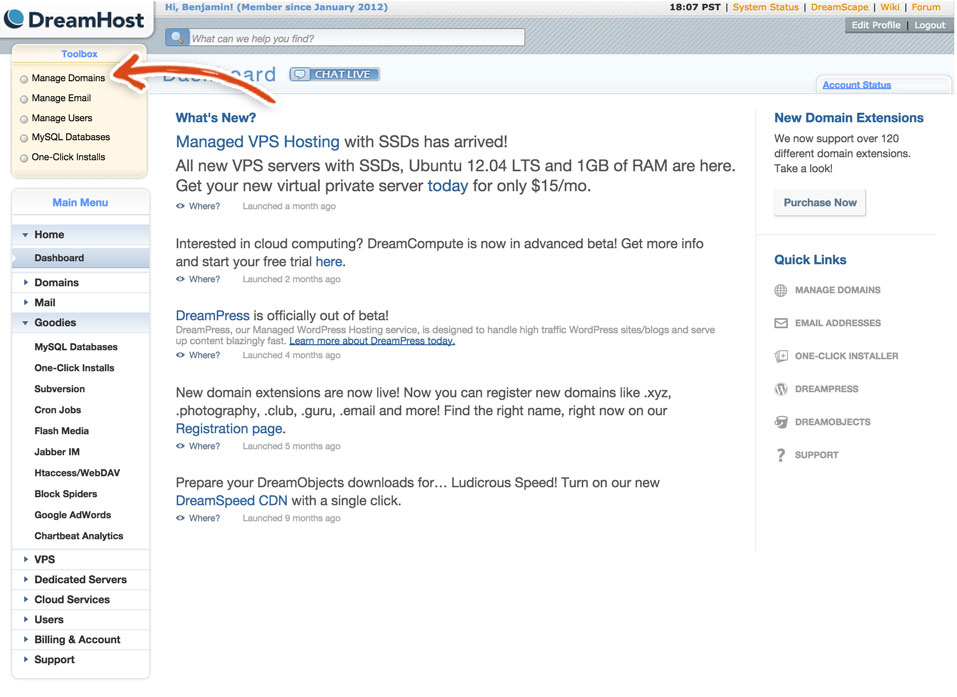Open Google AdWords under Goodies
The height and width of the screenshot is (697, 957).
coord(73,515)
